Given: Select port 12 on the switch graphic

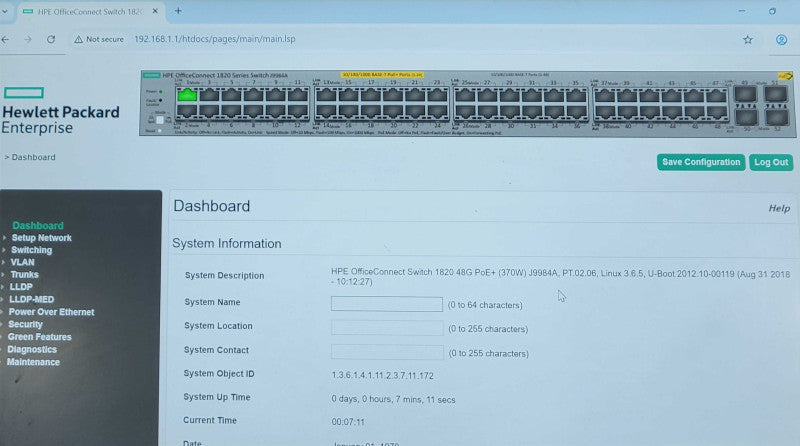Looking at the screenshot, I should pyautogui.click(x=298, y=112).
